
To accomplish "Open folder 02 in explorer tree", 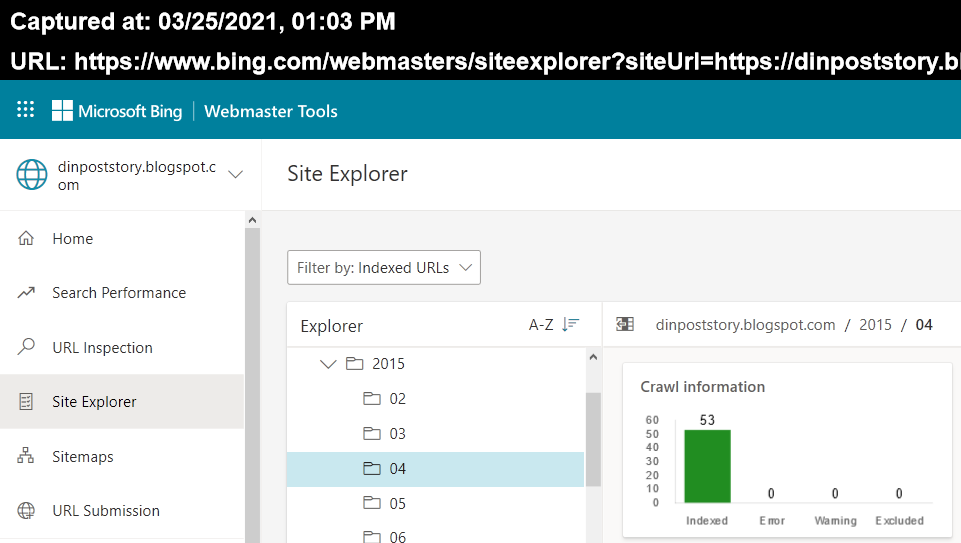I will [x=435, y=399].
